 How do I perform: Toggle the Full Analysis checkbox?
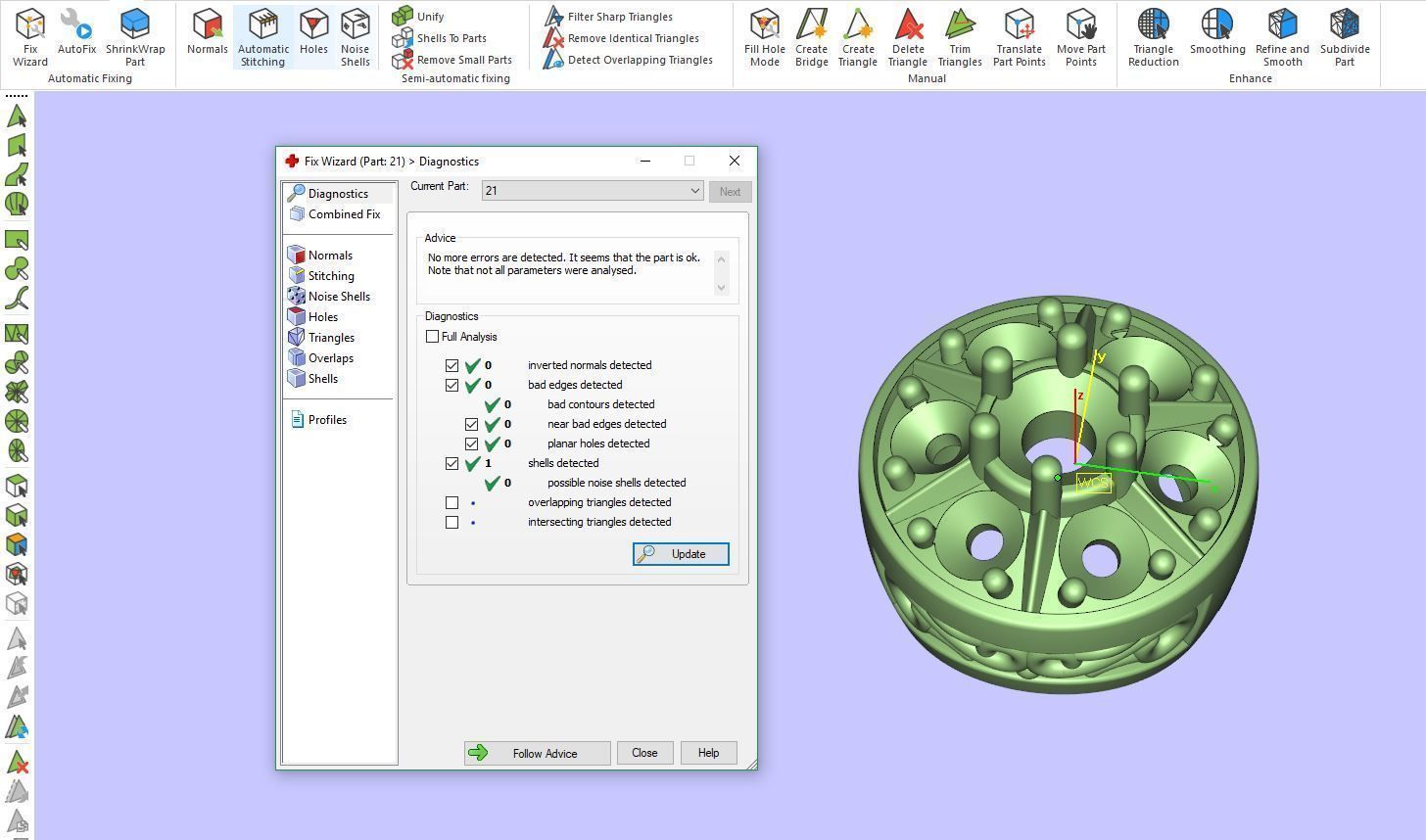tap(433, 337)
